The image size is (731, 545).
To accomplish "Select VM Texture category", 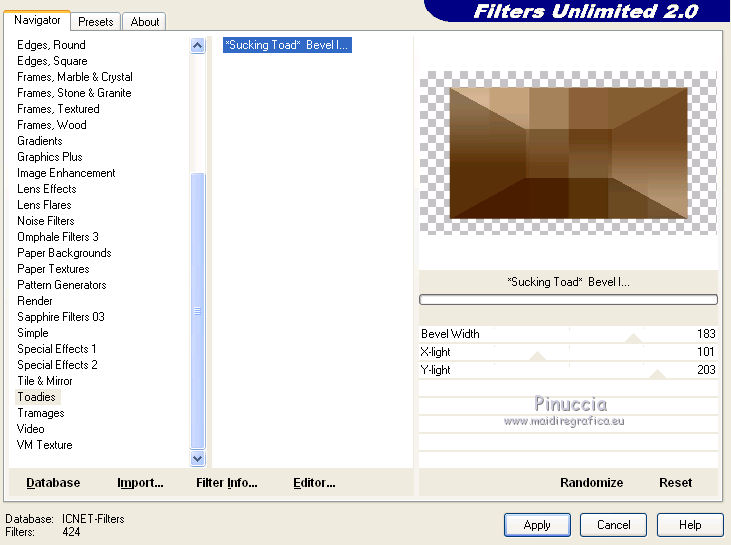I will coord(45,445).
